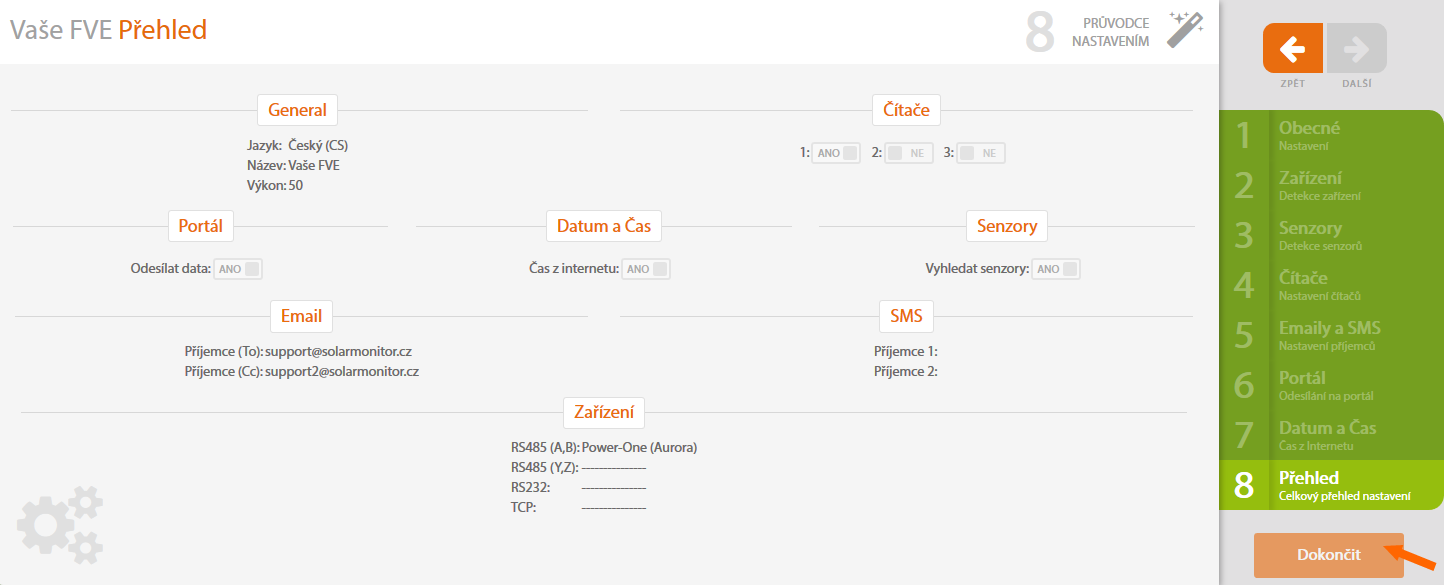
Task: Go to step 6 Portál
Action: point(1330,385)
